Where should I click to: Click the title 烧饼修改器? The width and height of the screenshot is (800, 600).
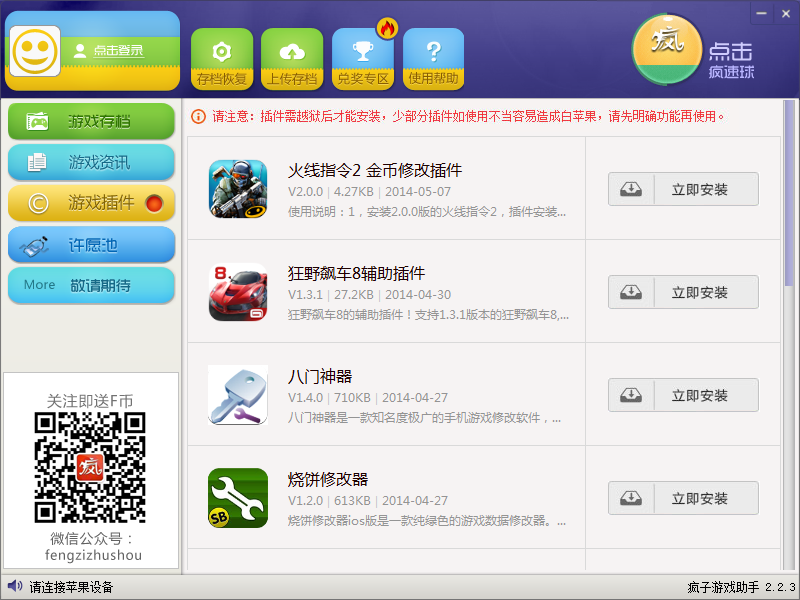point(328,480)
